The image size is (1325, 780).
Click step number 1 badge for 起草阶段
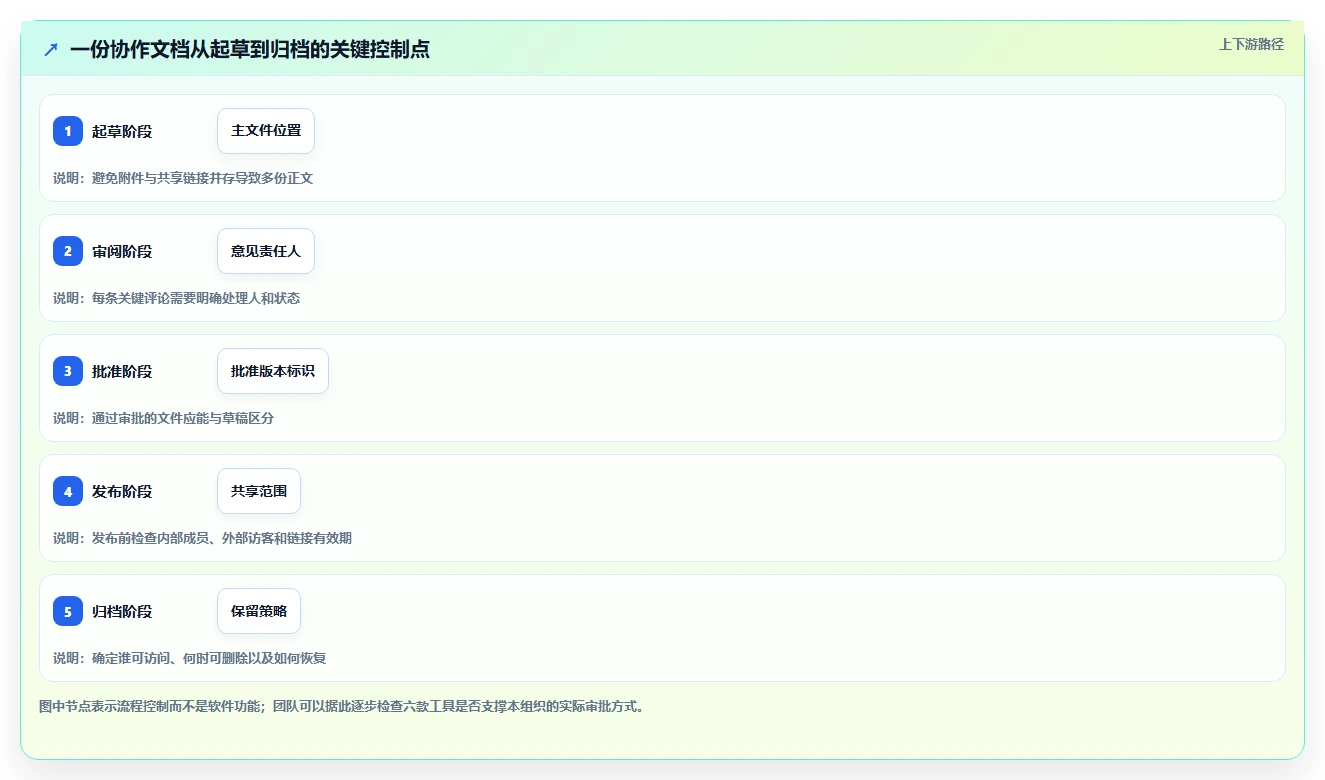[68, 131]
